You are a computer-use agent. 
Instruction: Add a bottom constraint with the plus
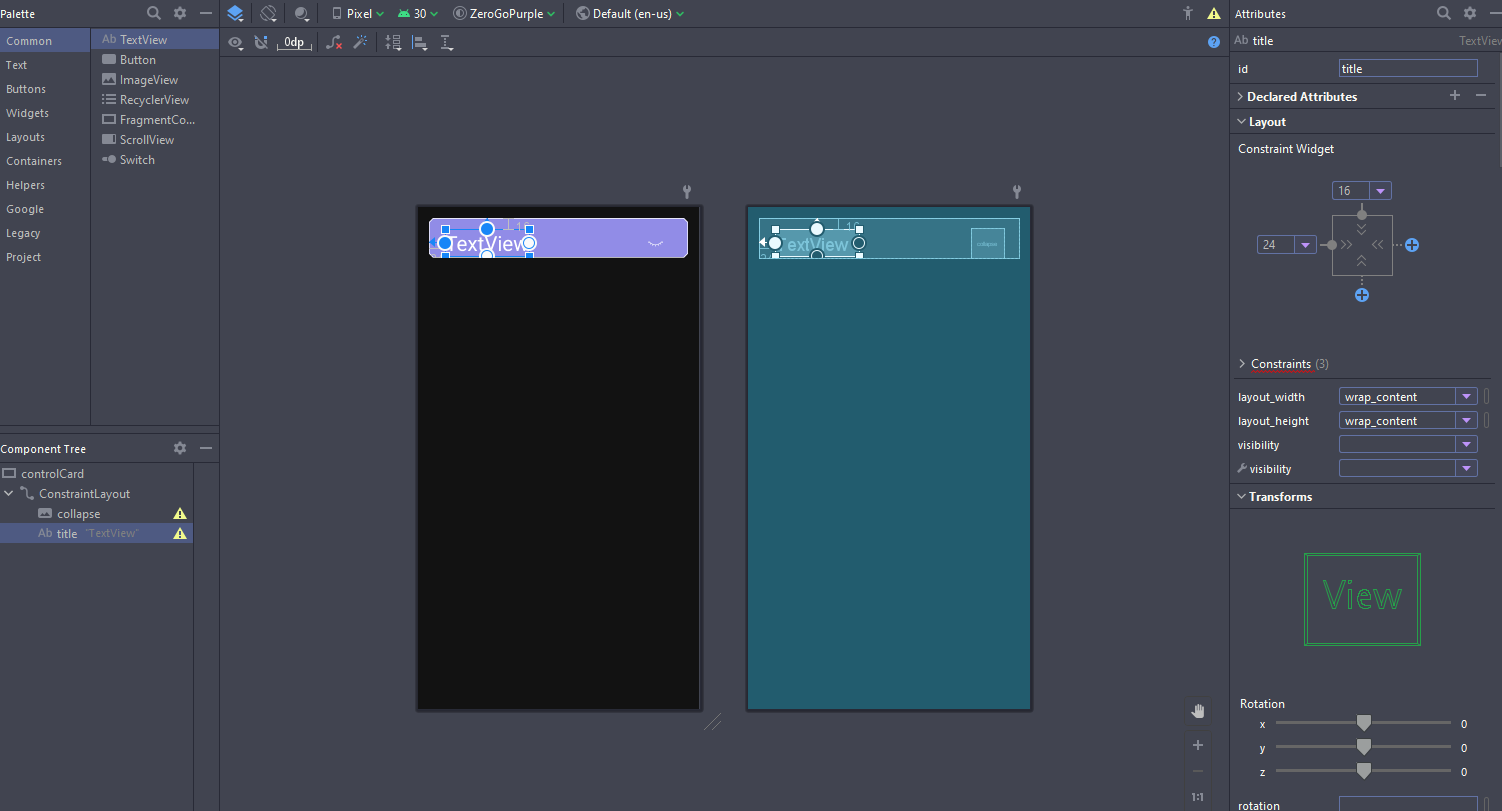(1362, 296)
